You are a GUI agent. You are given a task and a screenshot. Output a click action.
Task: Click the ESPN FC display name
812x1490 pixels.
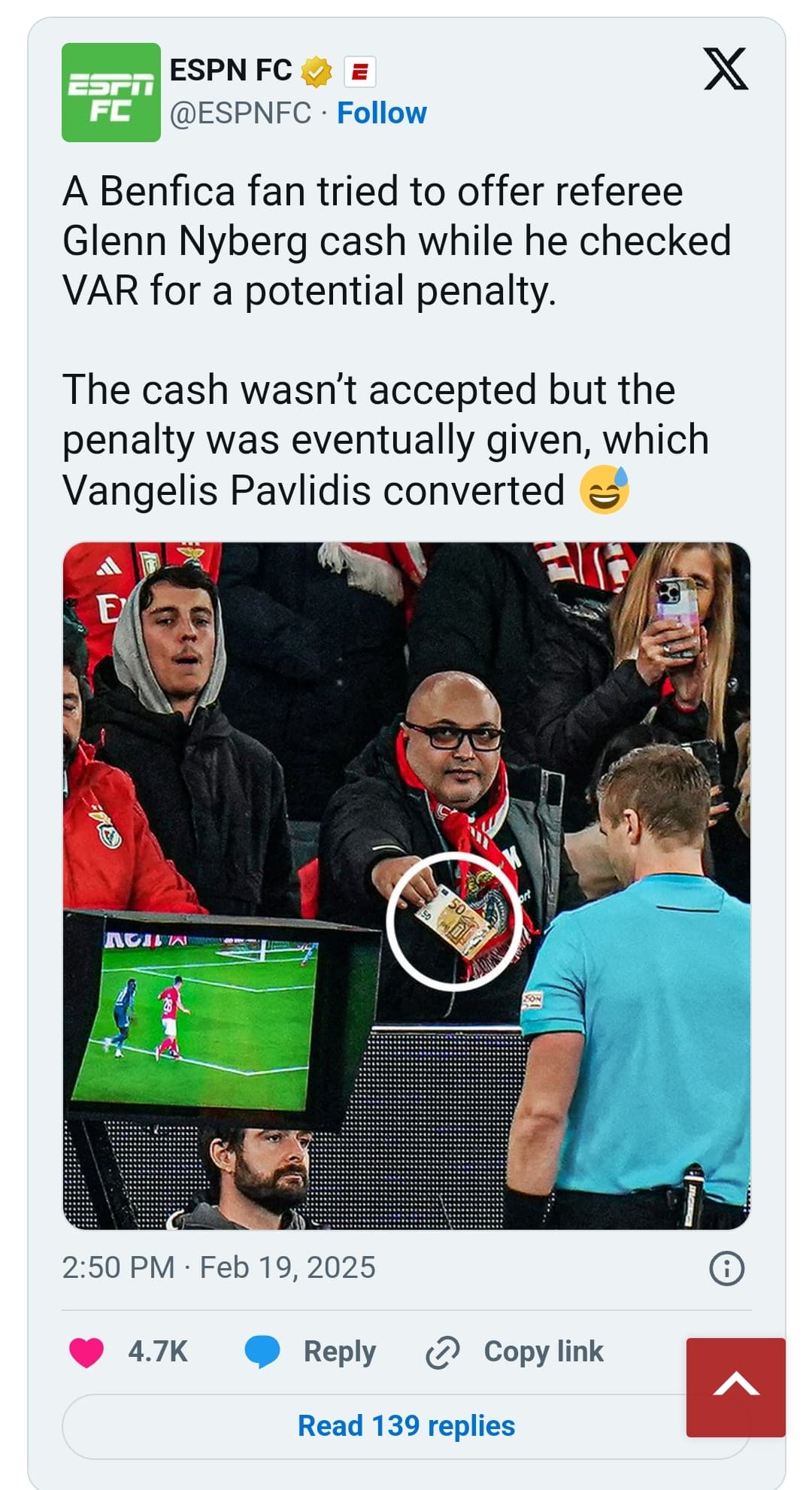point(231,70)
